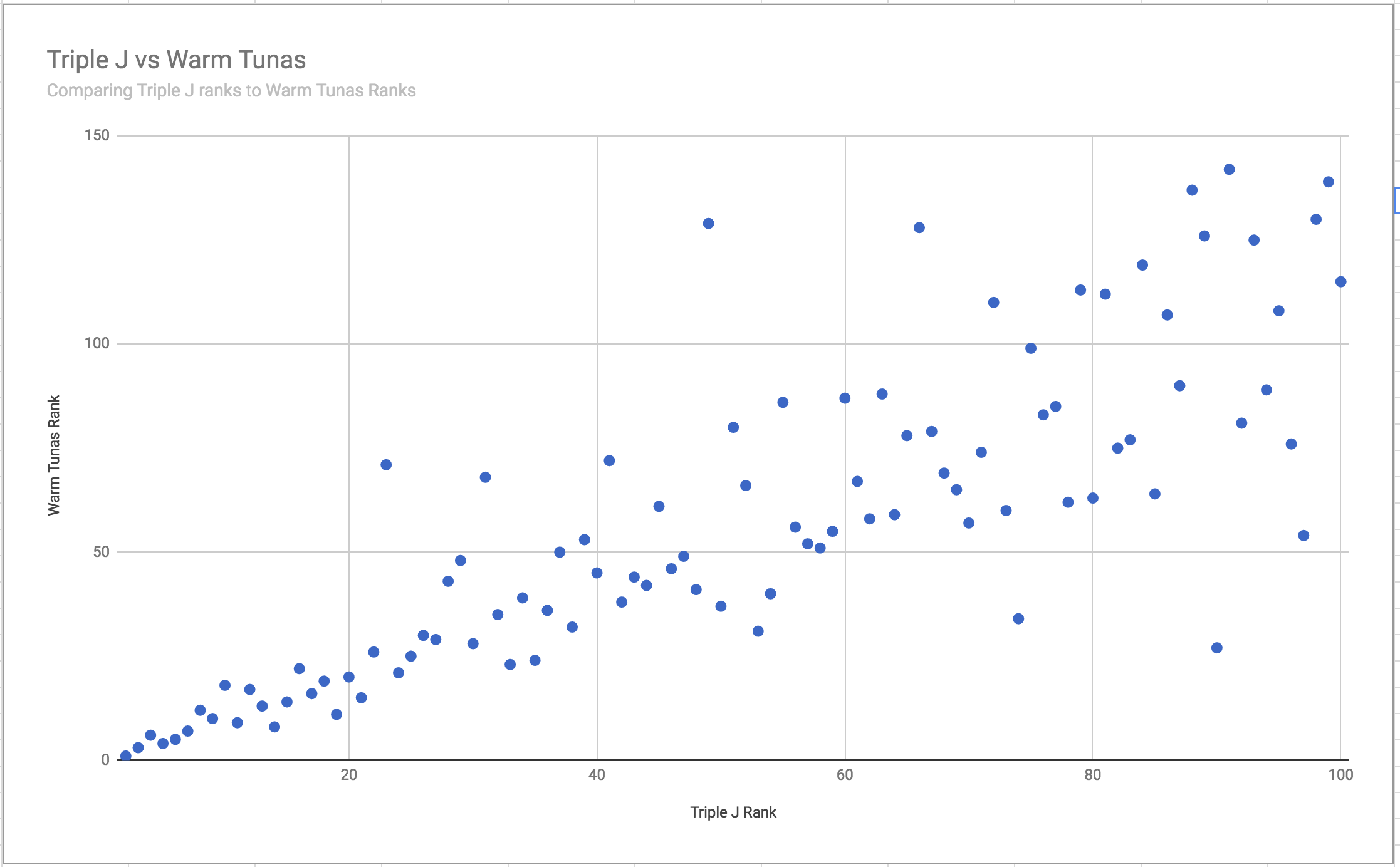Click the chart title 'Triple J vs Warm Tunas'
Image resolution: width=1400 pixels, height=867 pixels.
click(176, 60)
